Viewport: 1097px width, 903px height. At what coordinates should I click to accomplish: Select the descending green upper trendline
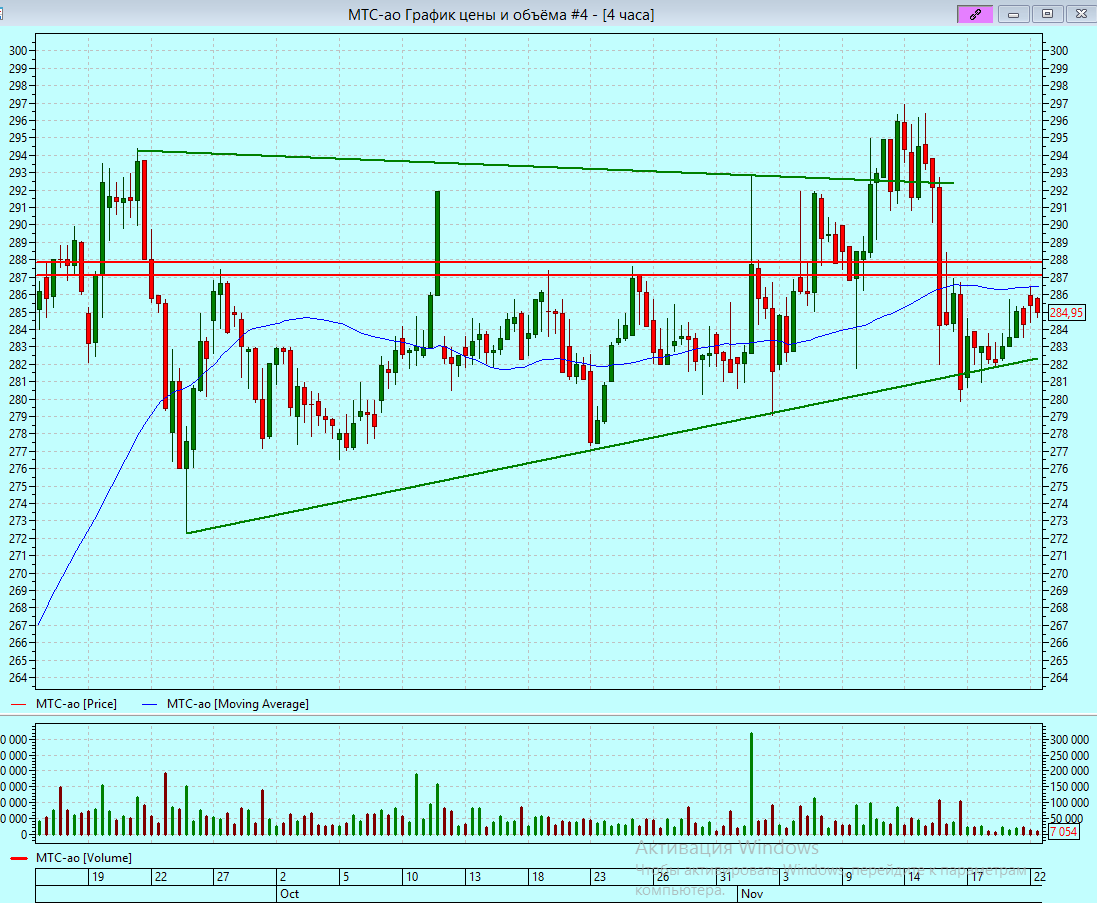click(x=546, y=166)
